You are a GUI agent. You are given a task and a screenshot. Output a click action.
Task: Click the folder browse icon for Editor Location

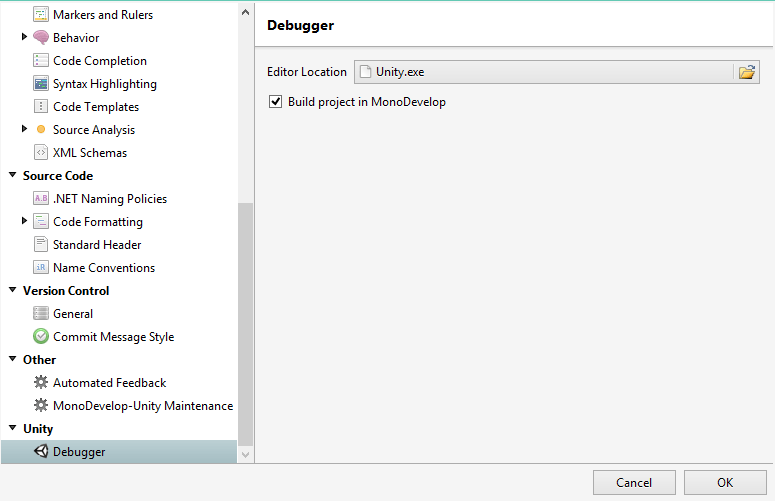pyautogui.click(x=747, y=72)
